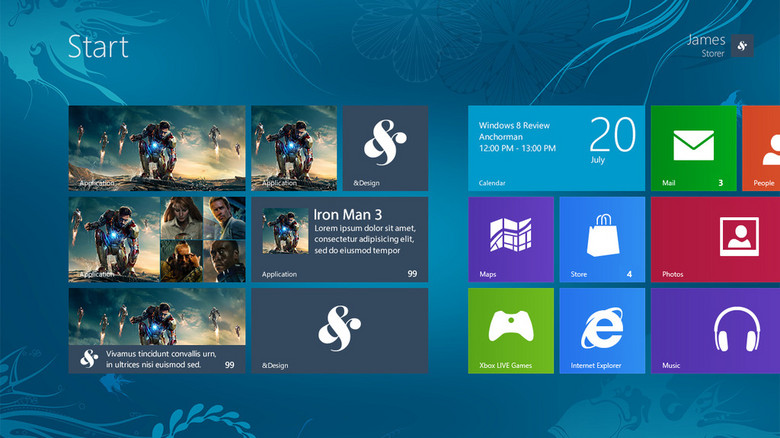Click the Xbox LIVE Games label
Viewport: 780px width, 438px height.
tap(505, 365)
